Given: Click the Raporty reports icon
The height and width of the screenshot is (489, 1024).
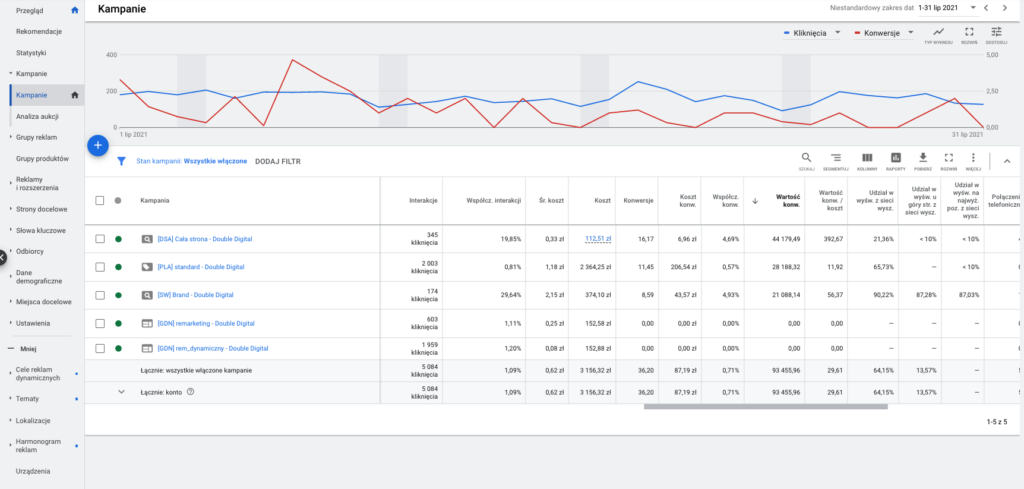Looking at the screenshot, I should (x=895, y=160).
